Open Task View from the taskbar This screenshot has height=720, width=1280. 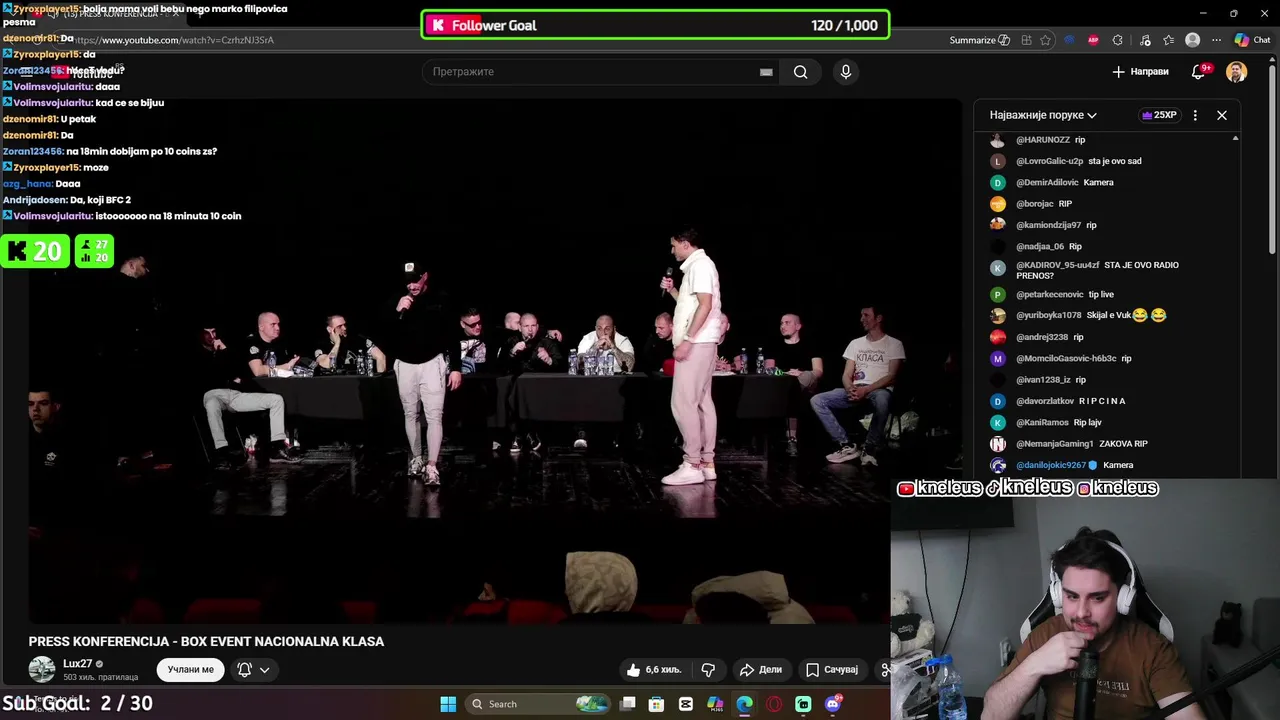tap(627, 704)
